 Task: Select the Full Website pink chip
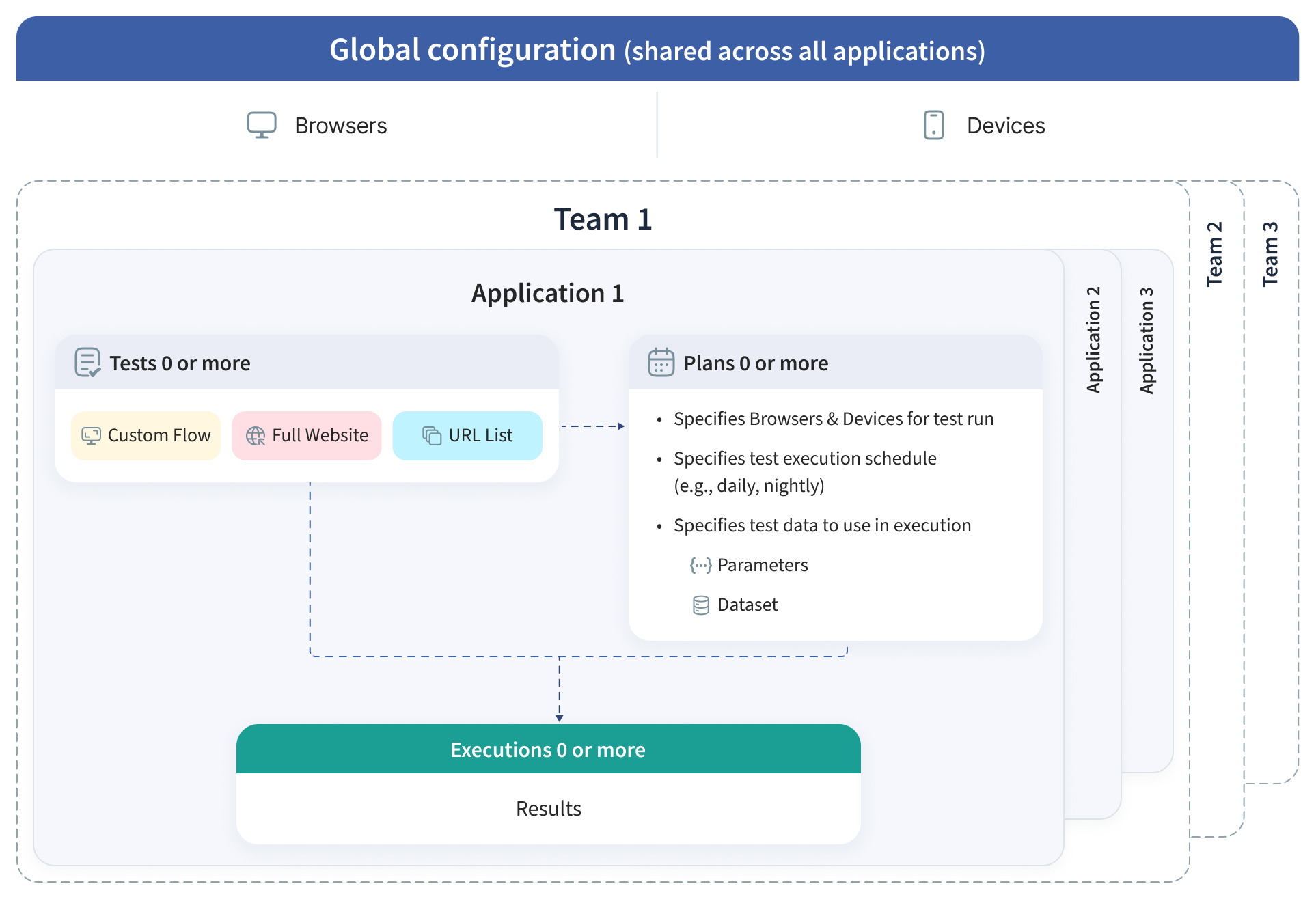pyautogui.click(x=307, y=436)
